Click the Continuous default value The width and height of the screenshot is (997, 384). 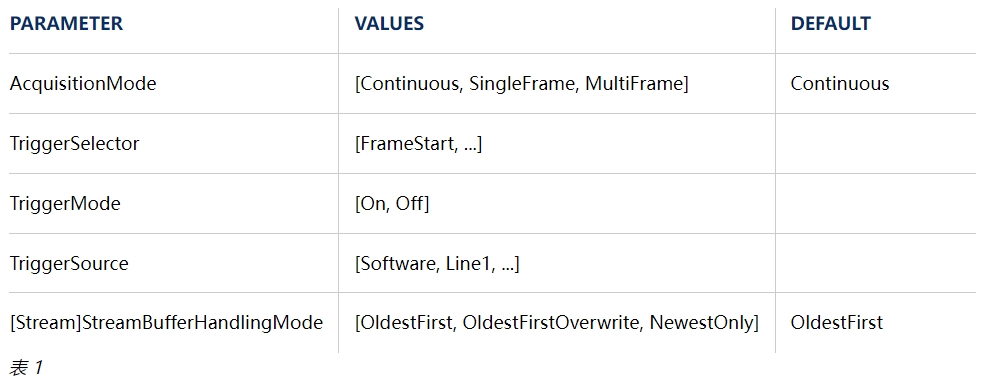point(840,84)
